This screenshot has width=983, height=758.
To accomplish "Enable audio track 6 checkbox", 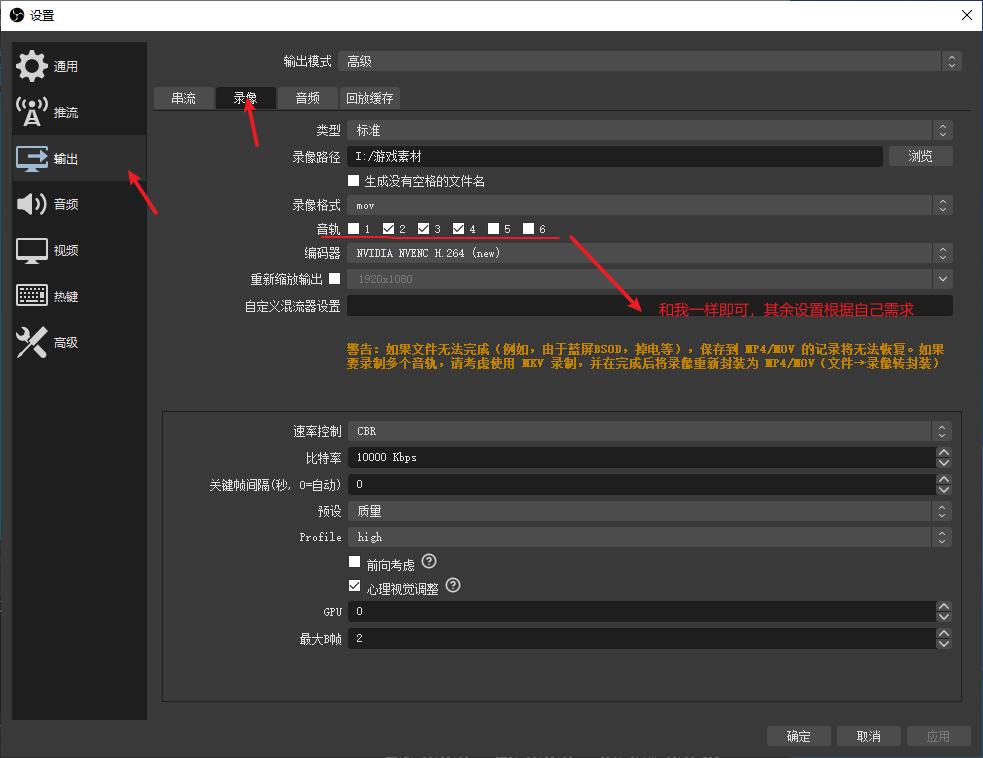I will tap(529, 228).
